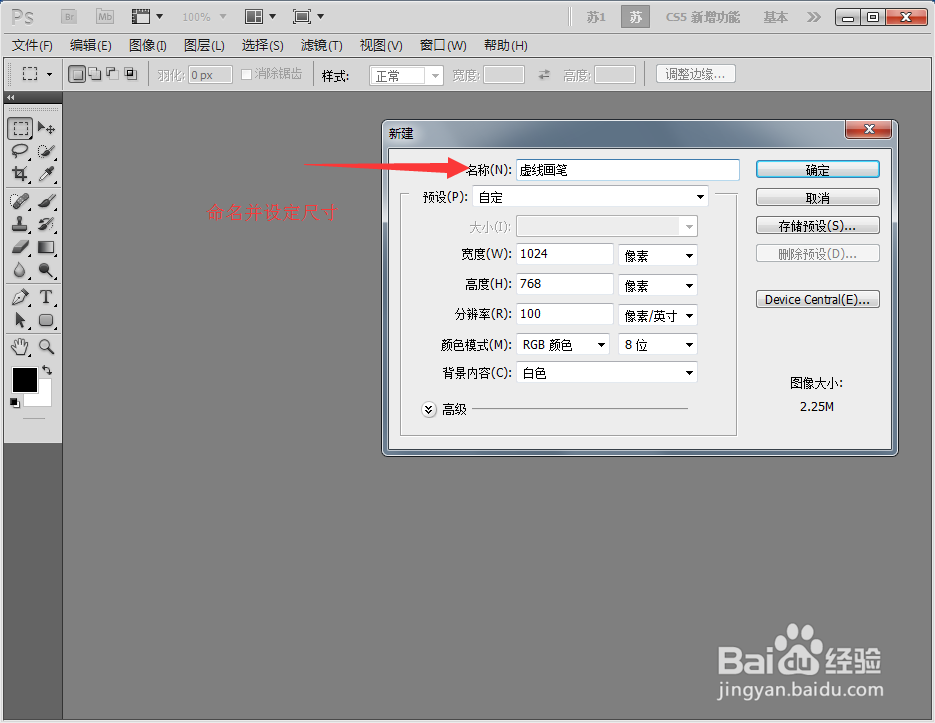Open the 滤镜(T) menu
This screenshot has height=723, width=935.
tap(321, 45)
